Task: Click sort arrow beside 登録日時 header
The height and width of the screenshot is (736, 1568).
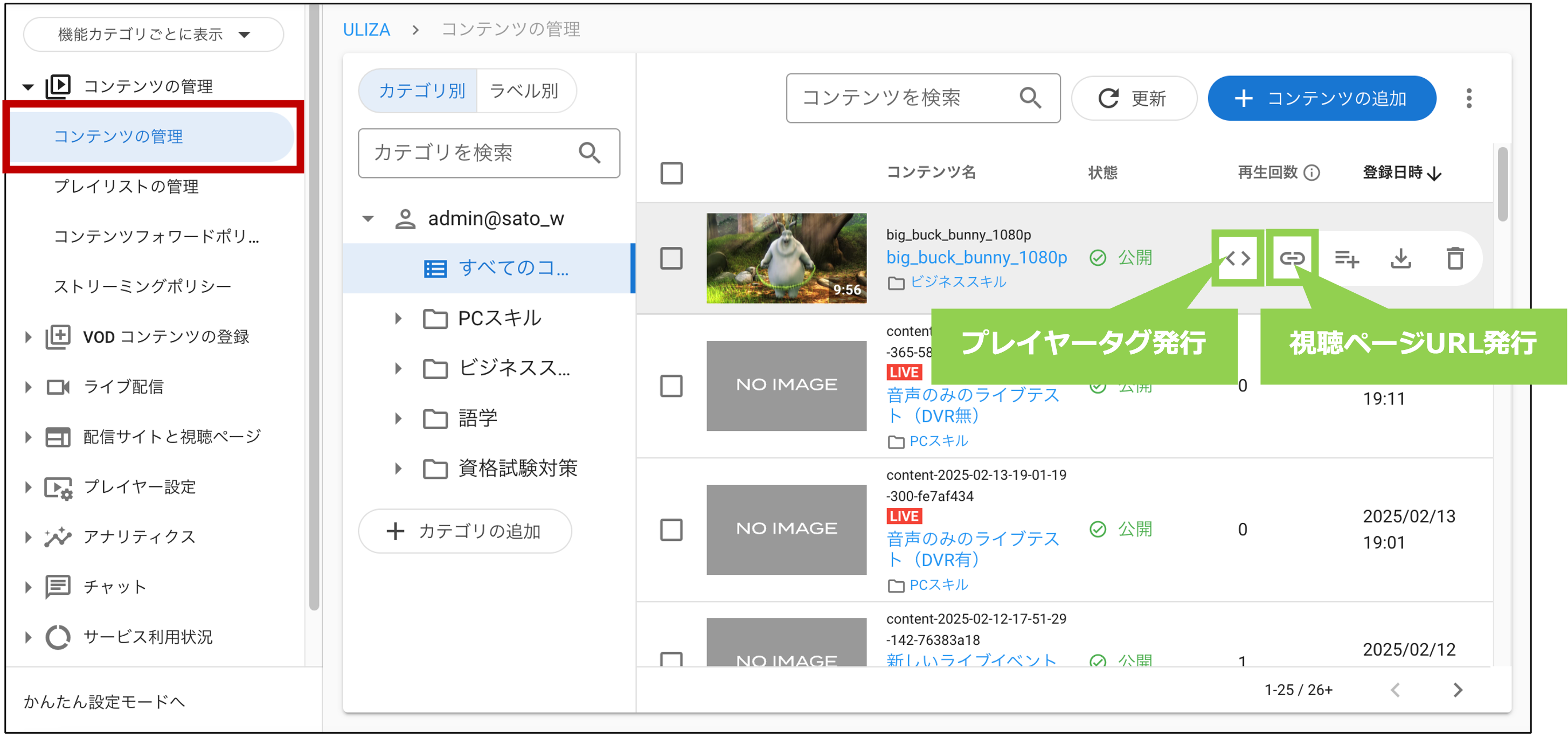Action: click(1435, 174)
